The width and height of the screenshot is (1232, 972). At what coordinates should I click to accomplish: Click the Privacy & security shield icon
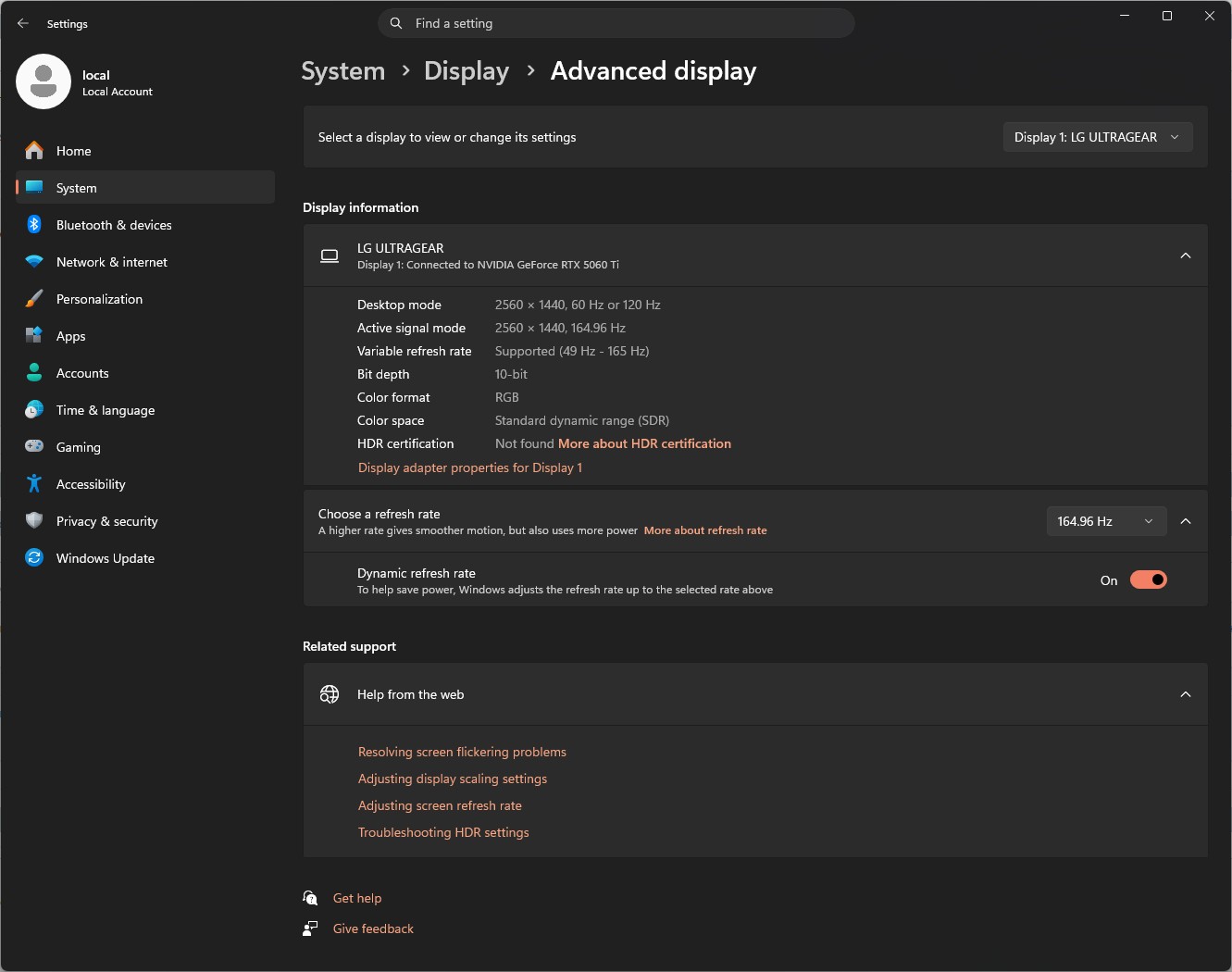[34, 521]
